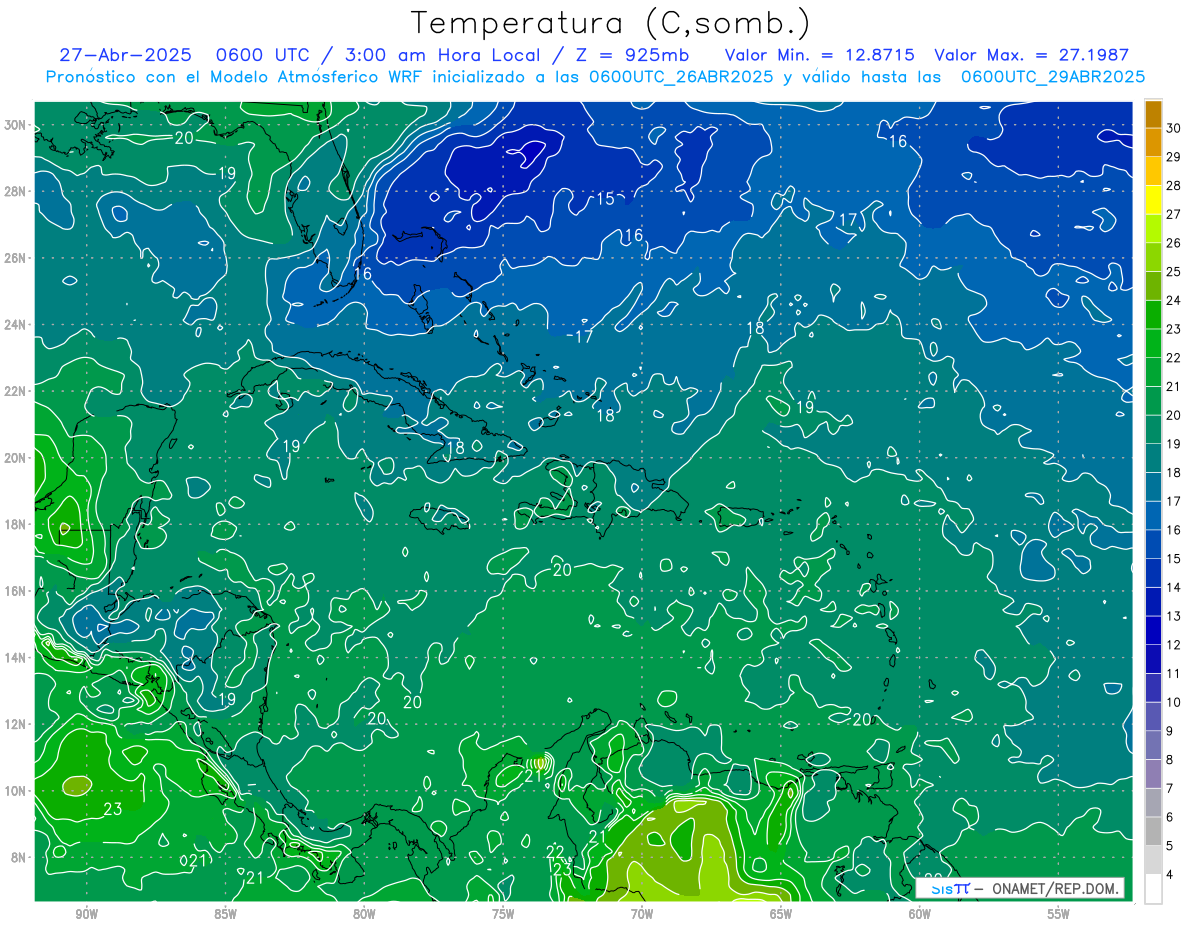
Task: Click the "16N" latitude label
Action: point(17,591)
